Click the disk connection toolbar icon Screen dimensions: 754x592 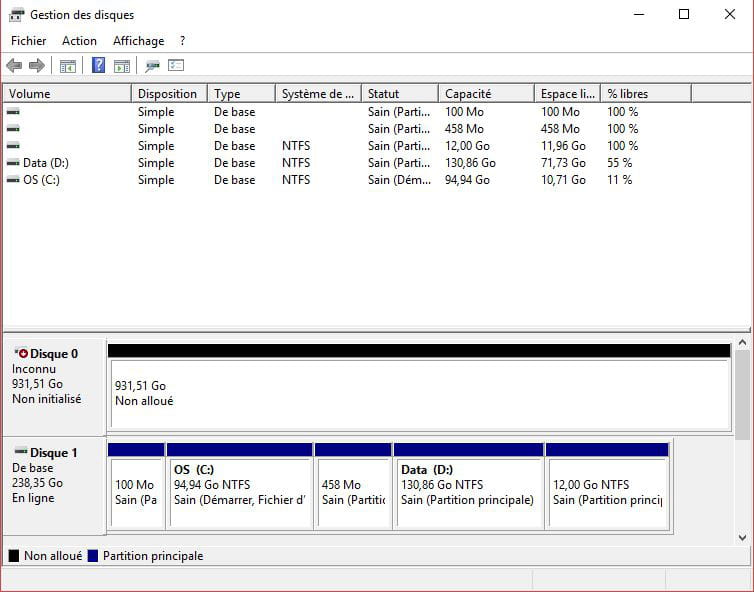pyautogui.click(x=152, y=66)
